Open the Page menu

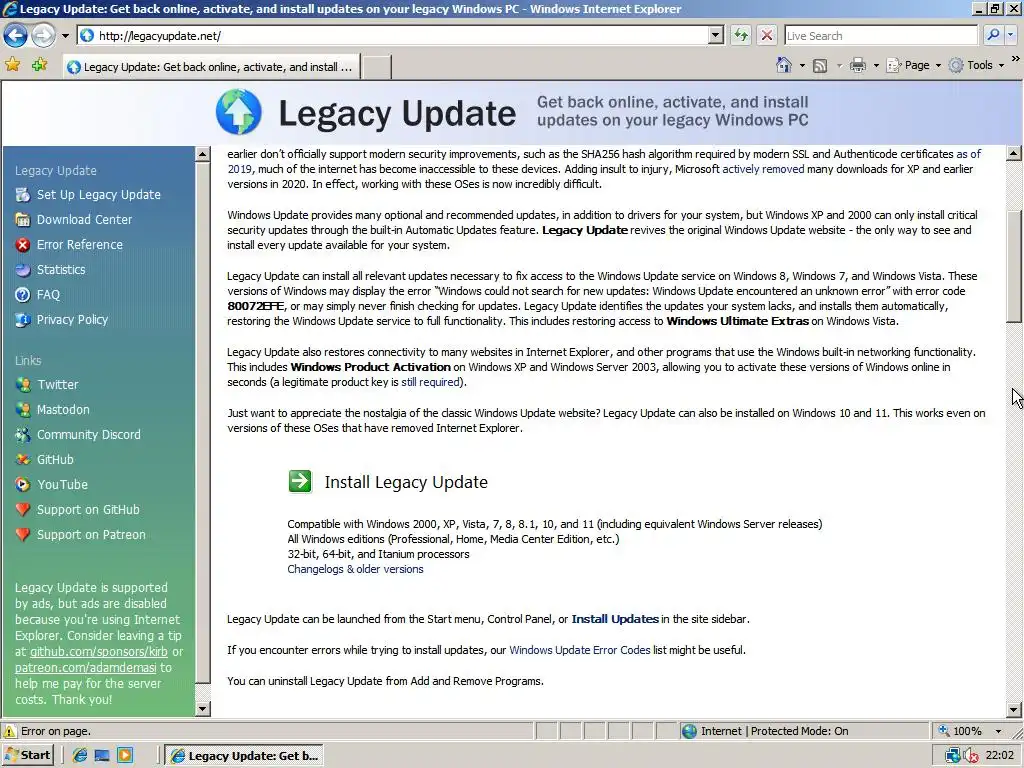tap(914, 65)
